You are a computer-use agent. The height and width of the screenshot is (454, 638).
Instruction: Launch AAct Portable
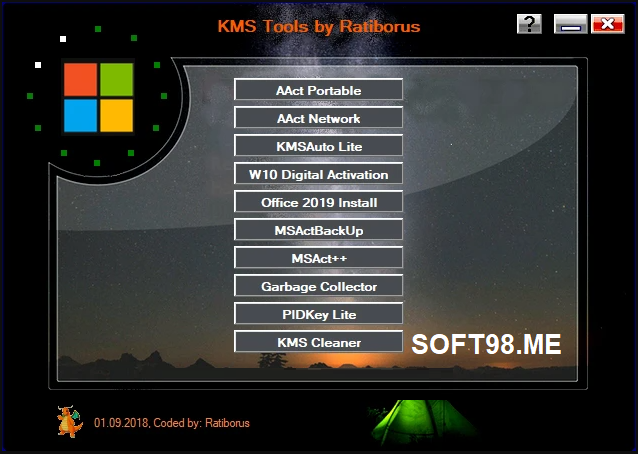pyautogui.click(x=318, y=90)
